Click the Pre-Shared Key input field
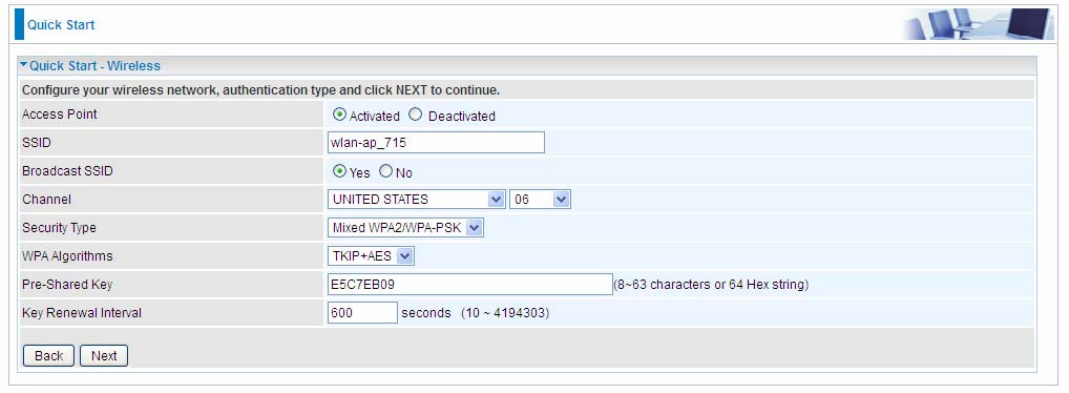1069x393 pixels. click(470, 285)
